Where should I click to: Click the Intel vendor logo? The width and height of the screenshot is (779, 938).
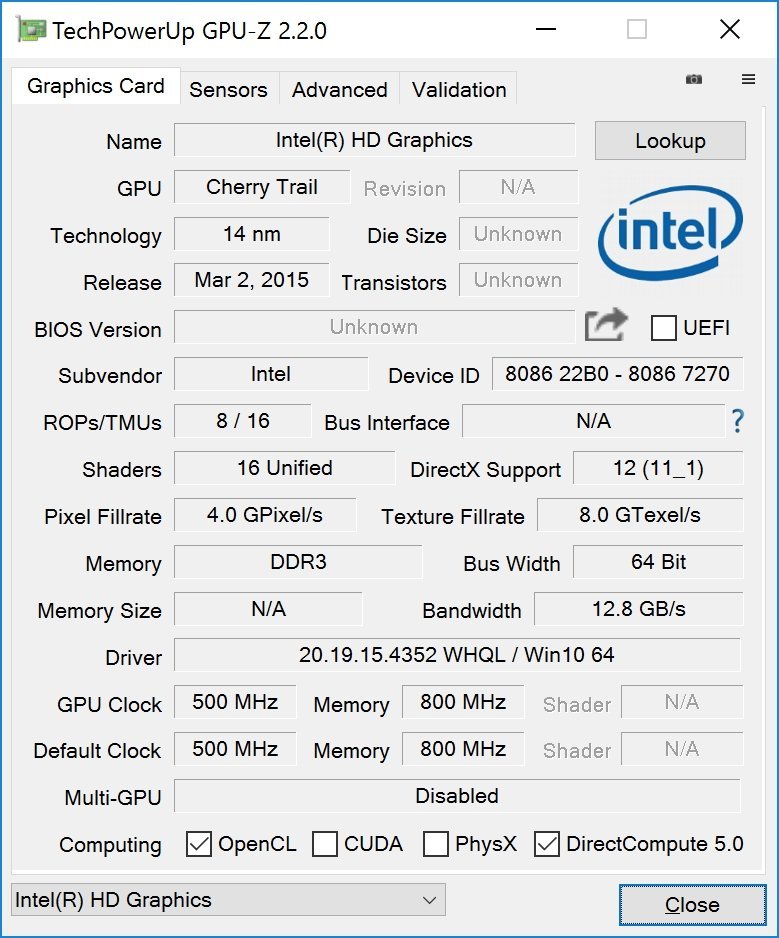pos(669,231)
